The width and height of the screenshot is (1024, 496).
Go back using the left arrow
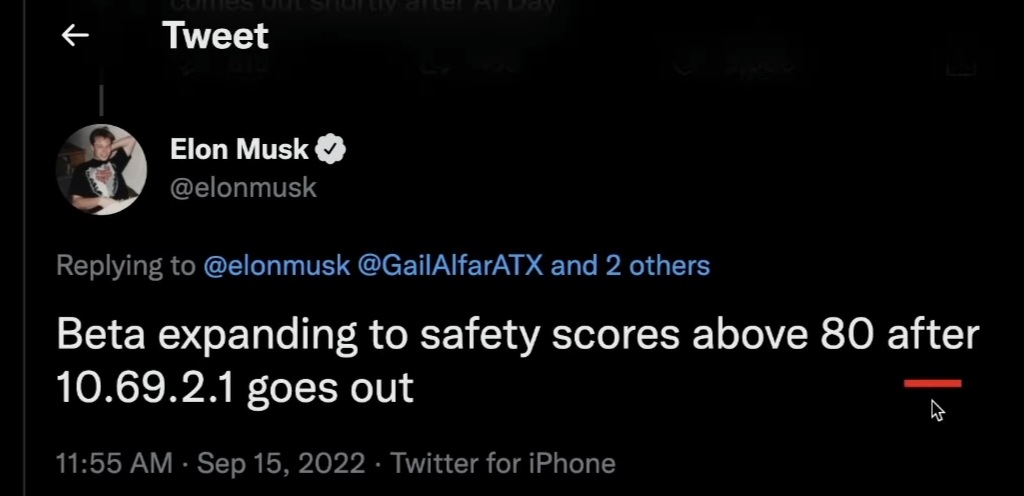pyautogui.click(x=75, y=36)
